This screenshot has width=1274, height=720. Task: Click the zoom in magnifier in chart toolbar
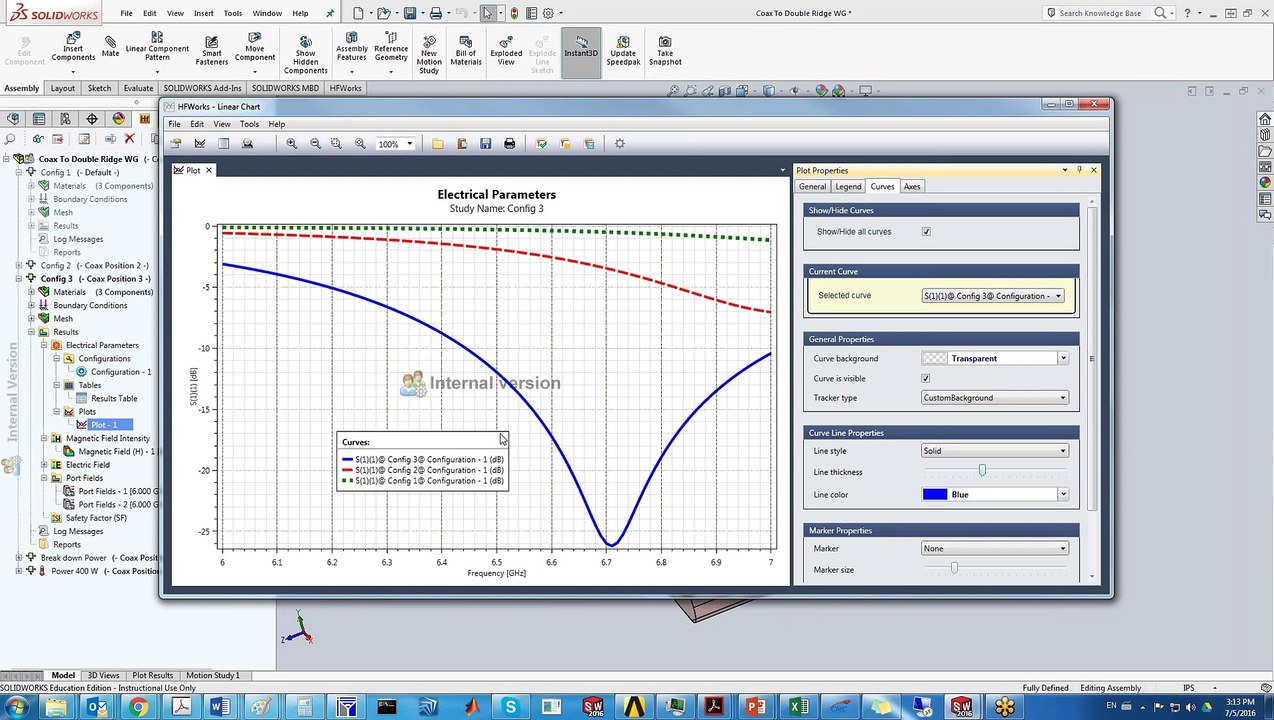coord(291,144)
